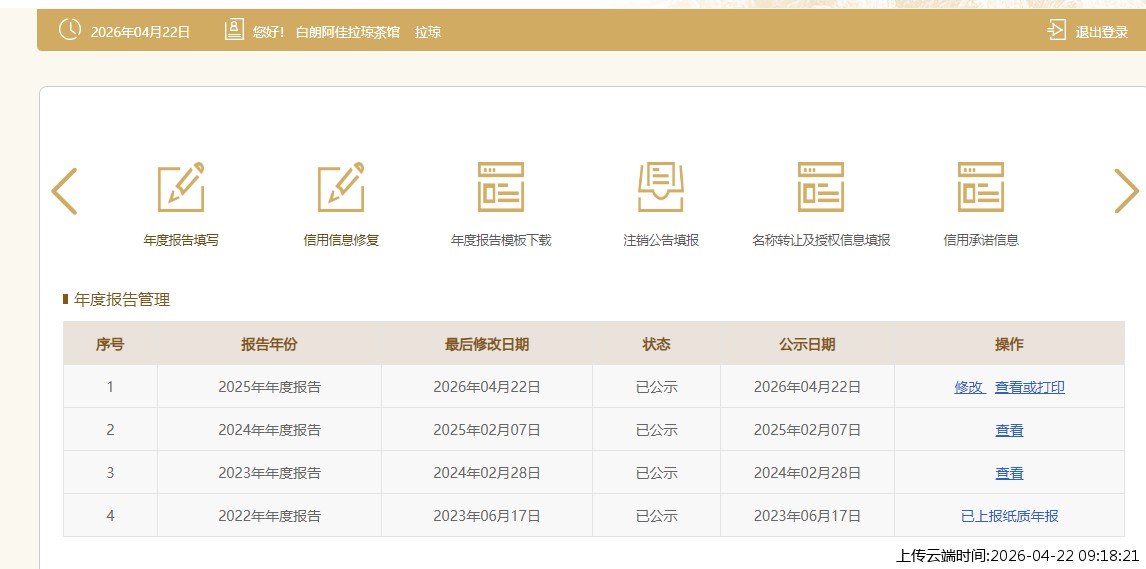Open the 注销公告填报 tray icon
1146x569 pixels.
click(661, 187)
